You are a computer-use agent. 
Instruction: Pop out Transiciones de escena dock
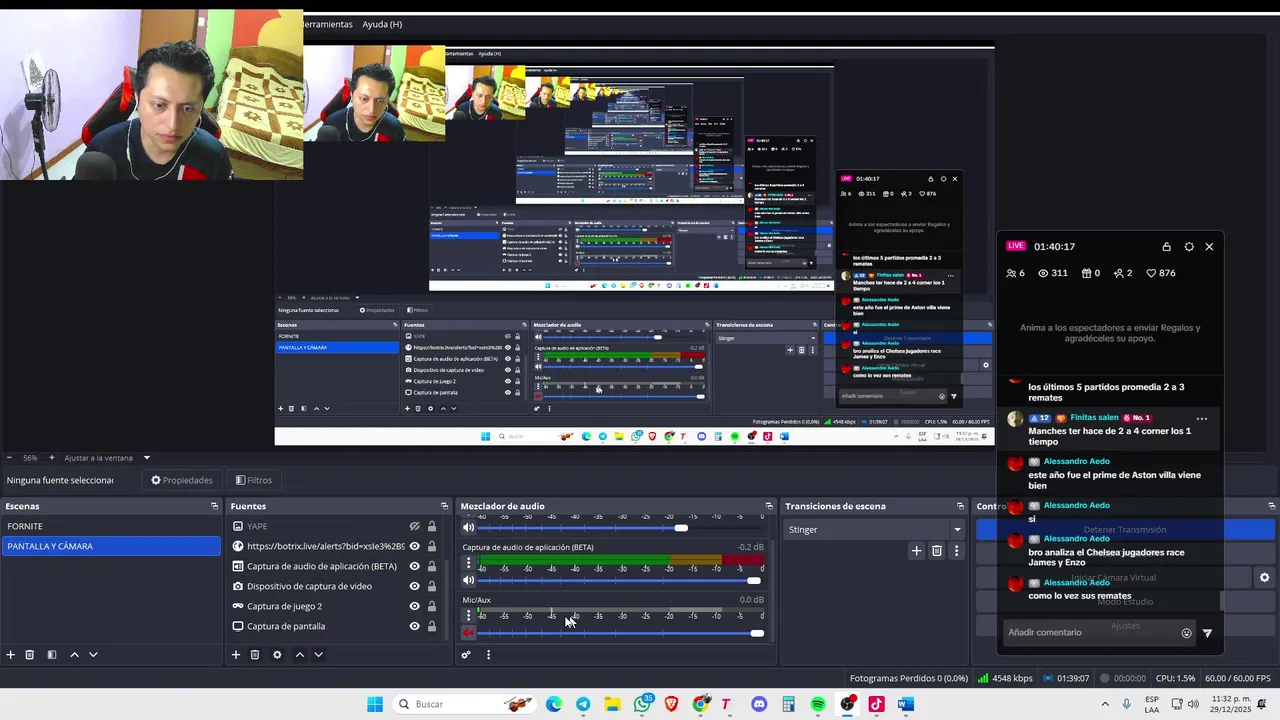960,506
